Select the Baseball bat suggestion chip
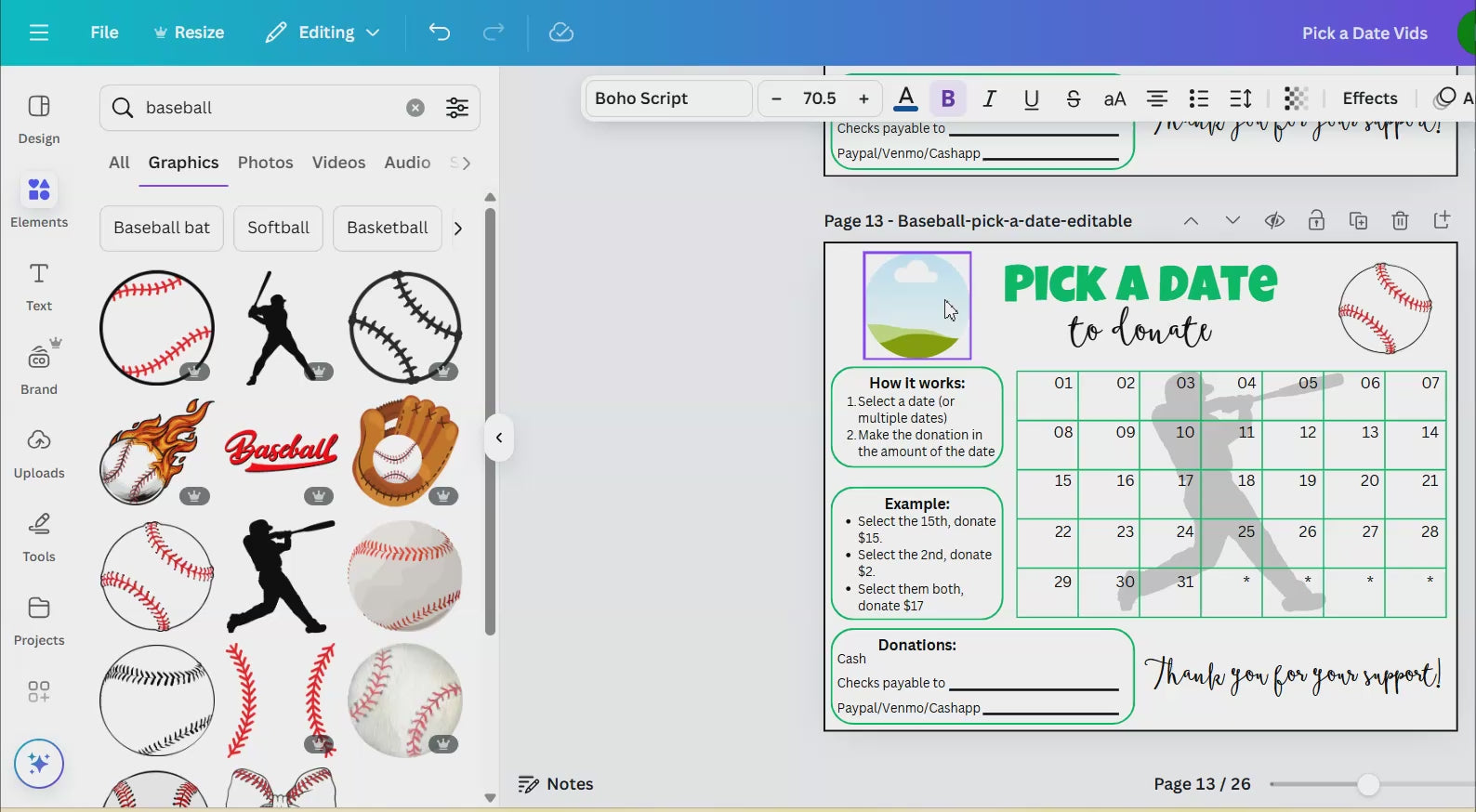The image size is (1476, 812). [162, 228]
